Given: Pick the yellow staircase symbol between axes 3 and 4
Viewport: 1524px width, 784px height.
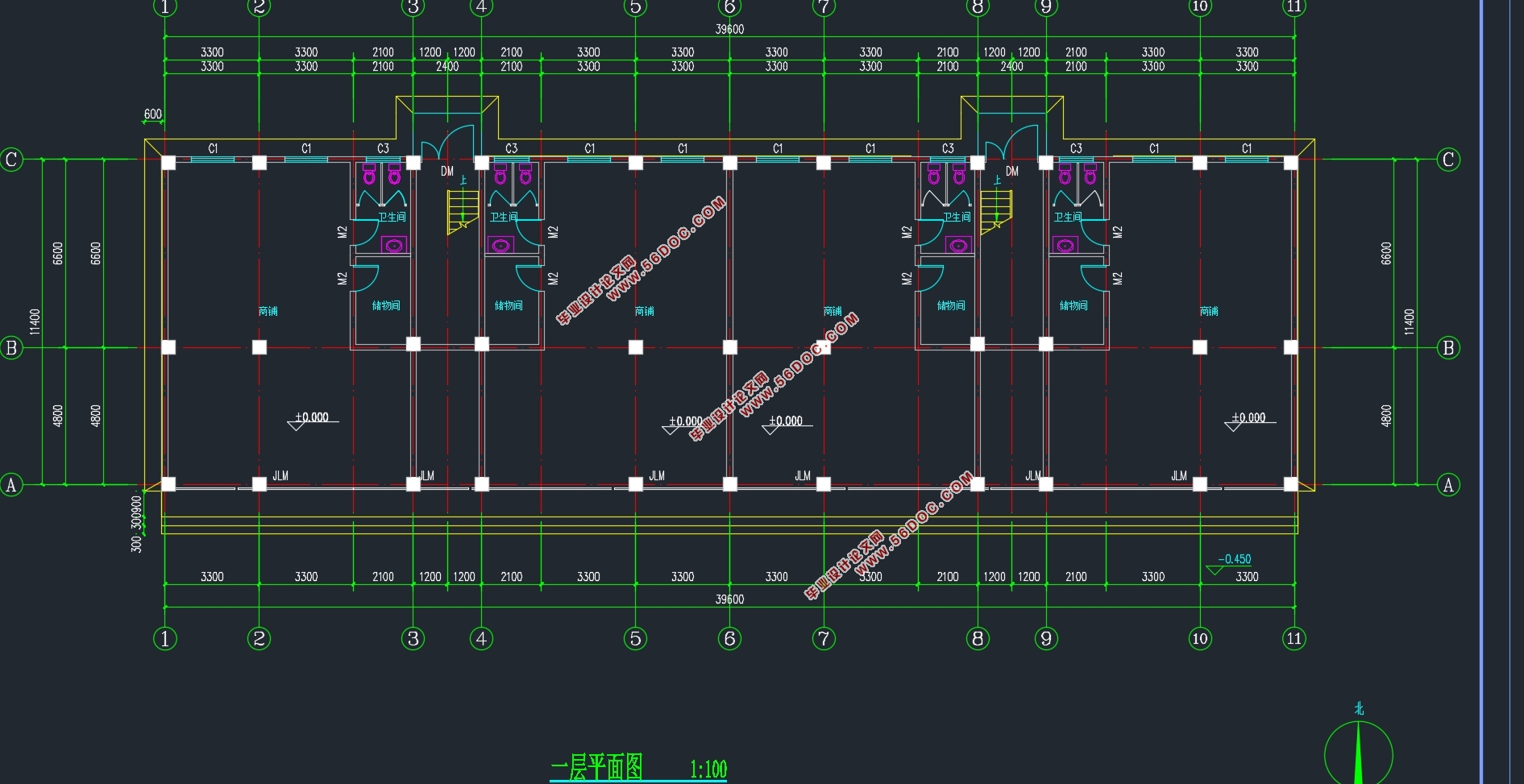Looking at the screenshot, I should (463, 212).
